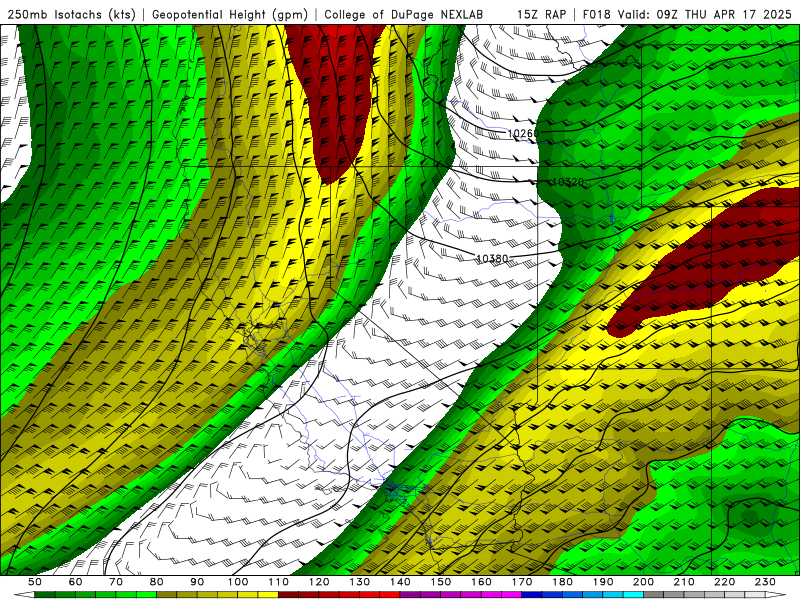
Task: Click the darkest green swatch starting at 50
Action: tap(44, 594)
